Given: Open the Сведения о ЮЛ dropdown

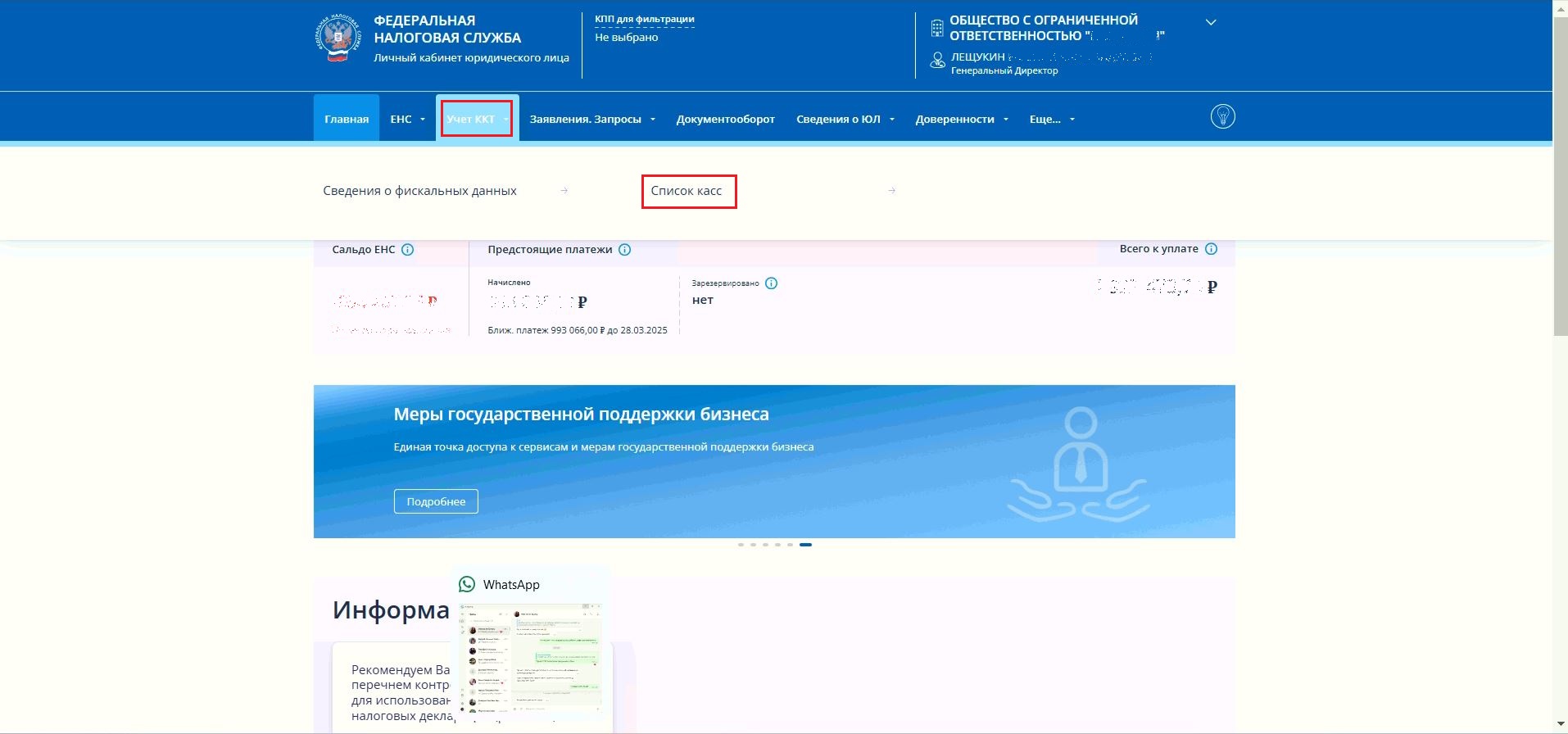Looking at the screenshot, I should point(845,120).
